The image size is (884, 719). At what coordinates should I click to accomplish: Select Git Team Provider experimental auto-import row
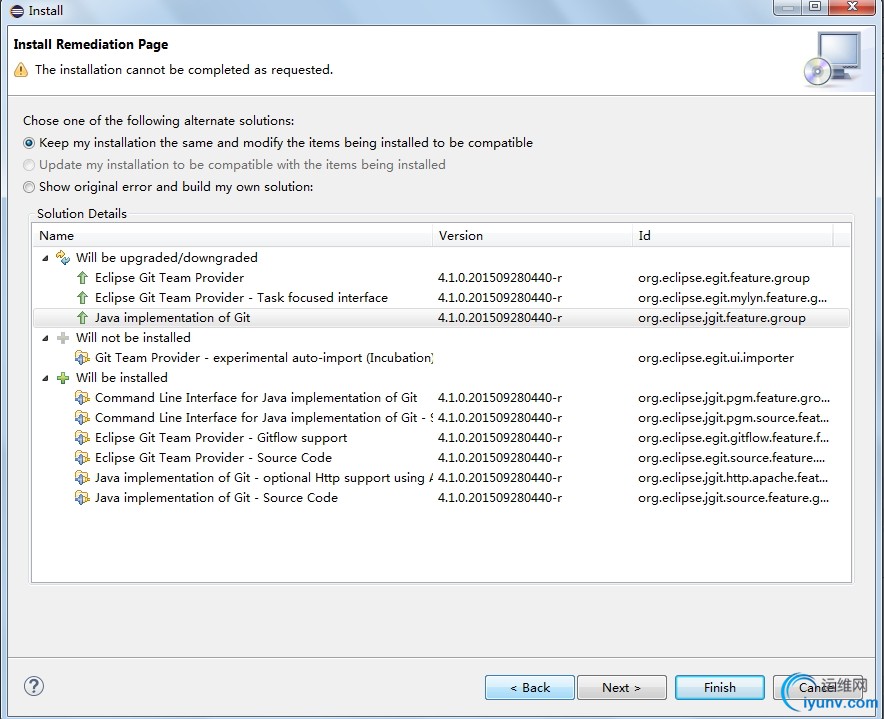click(x=441, y=358)
